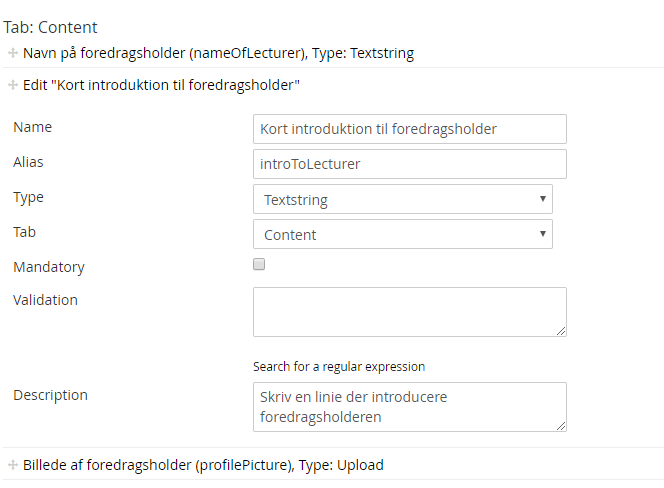Click the resize grip of the Description textarea
The image size is (664, 488).
click(561, 426)
